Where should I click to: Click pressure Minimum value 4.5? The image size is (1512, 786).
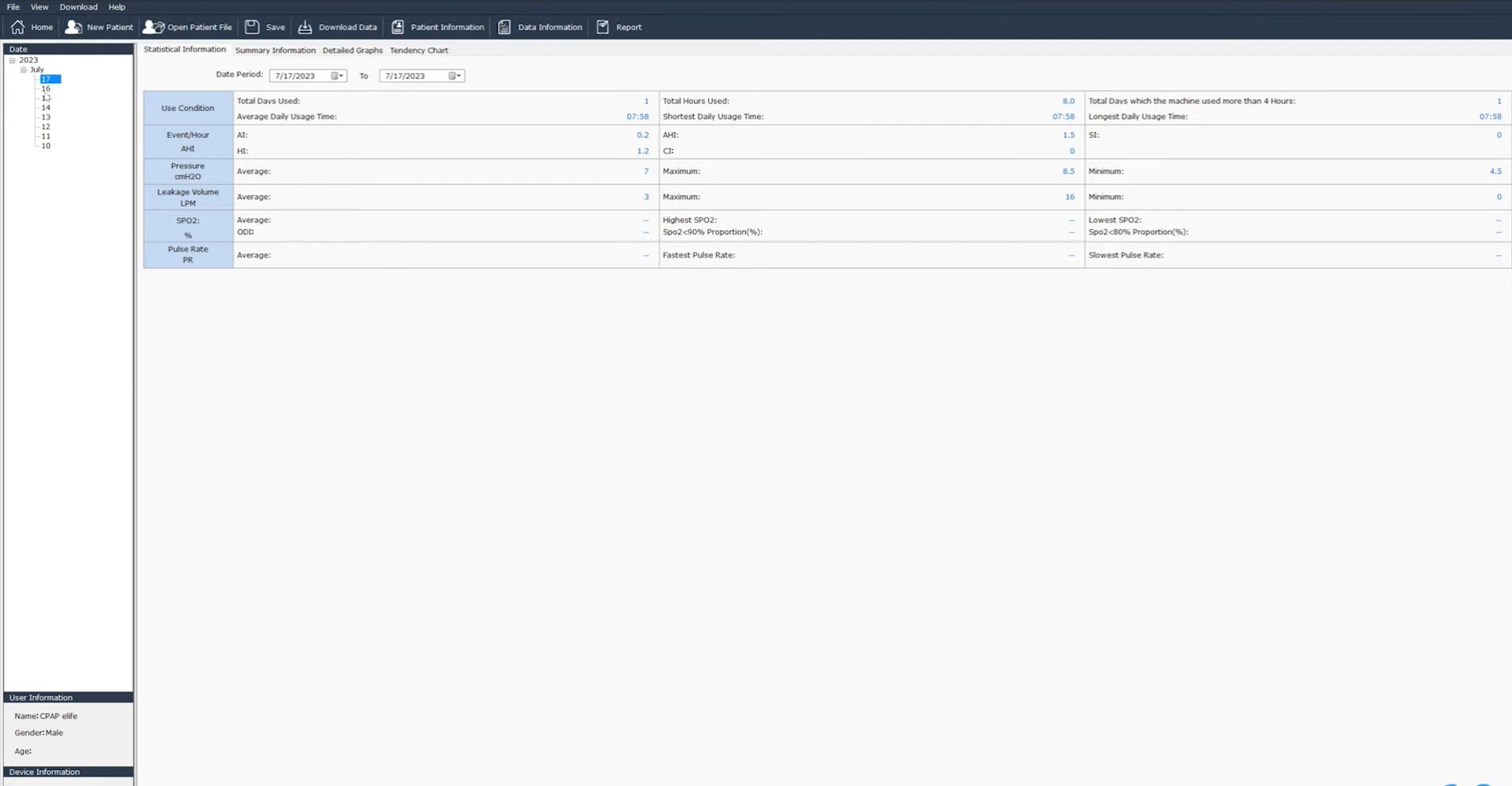pyautogui.click(x=1495, y=171)
